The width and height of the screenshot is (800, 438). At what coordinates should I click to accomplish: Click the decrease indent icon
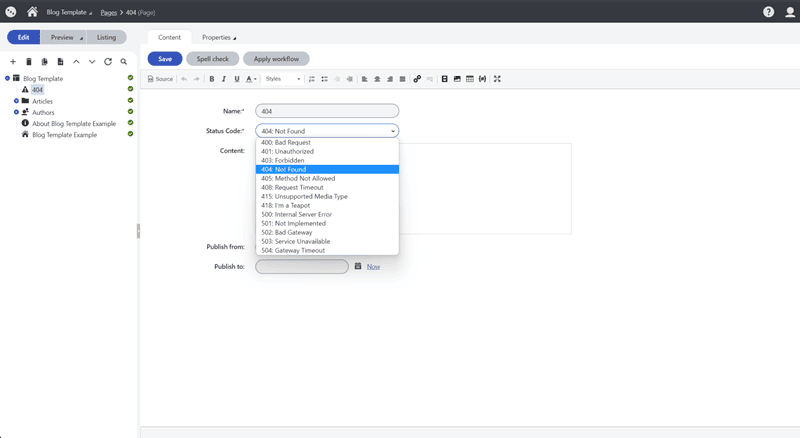337,79
